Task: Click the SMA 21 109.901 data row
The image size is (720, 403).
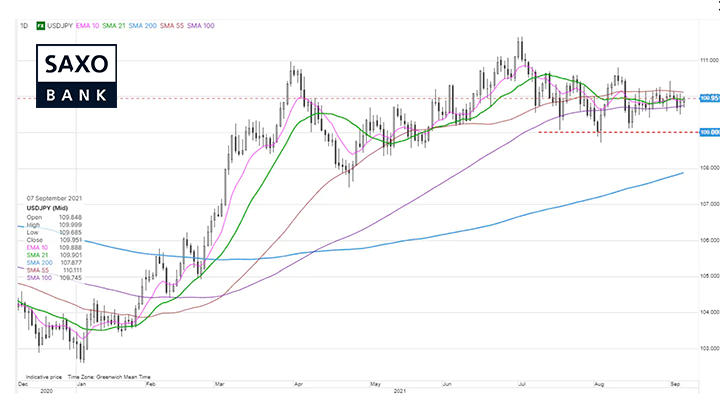Action: (x=54, y=255)
